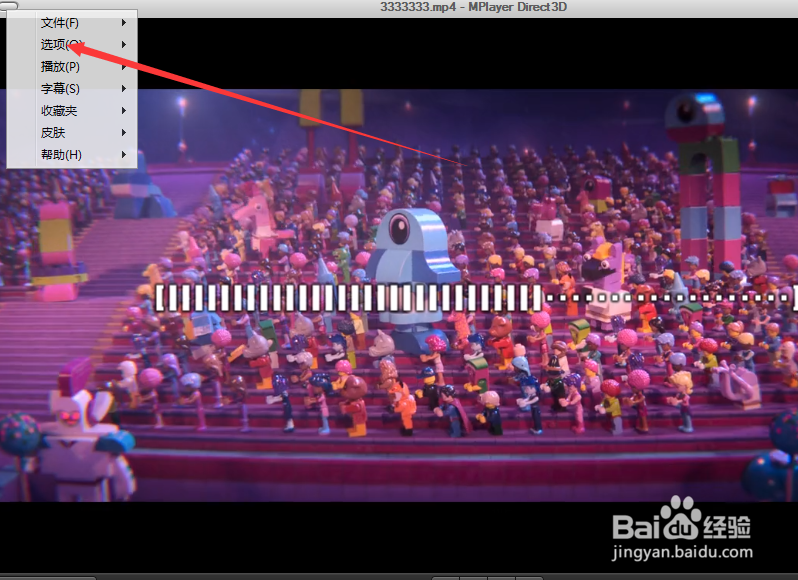
Task: Open the 收藏夹 menu entry
Action: [x=72, y=110]
